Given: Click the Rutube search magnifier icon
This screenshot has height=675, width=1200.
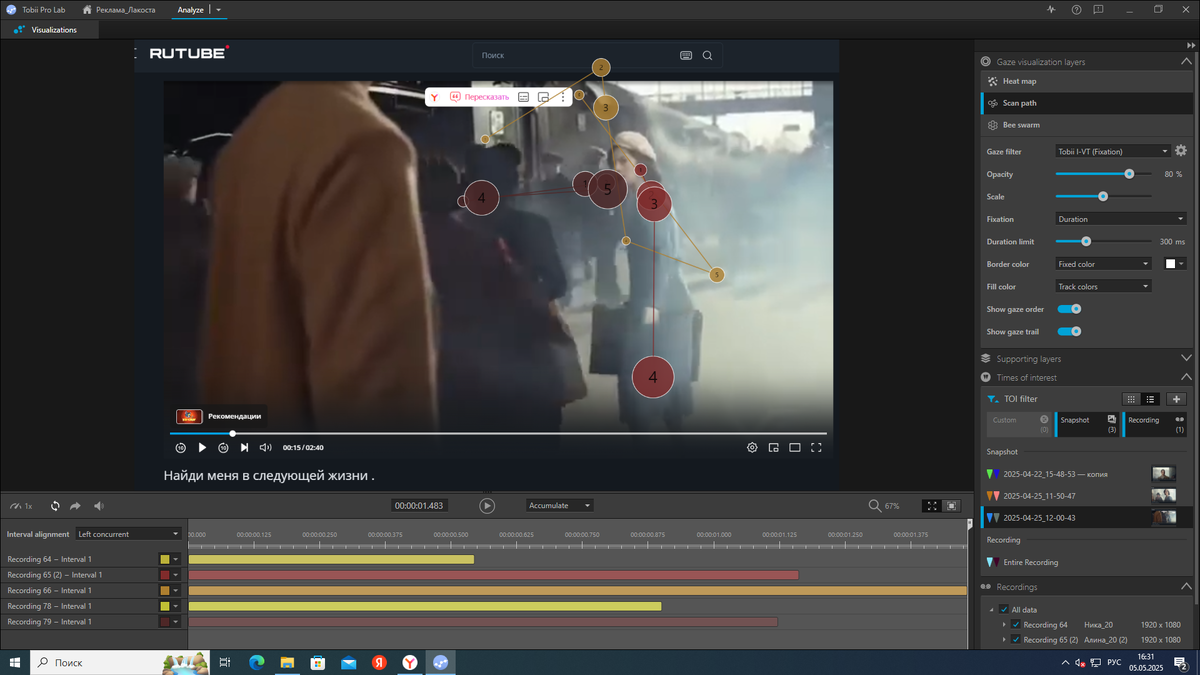Looking at the screenshot, I should tap(707, 56).
